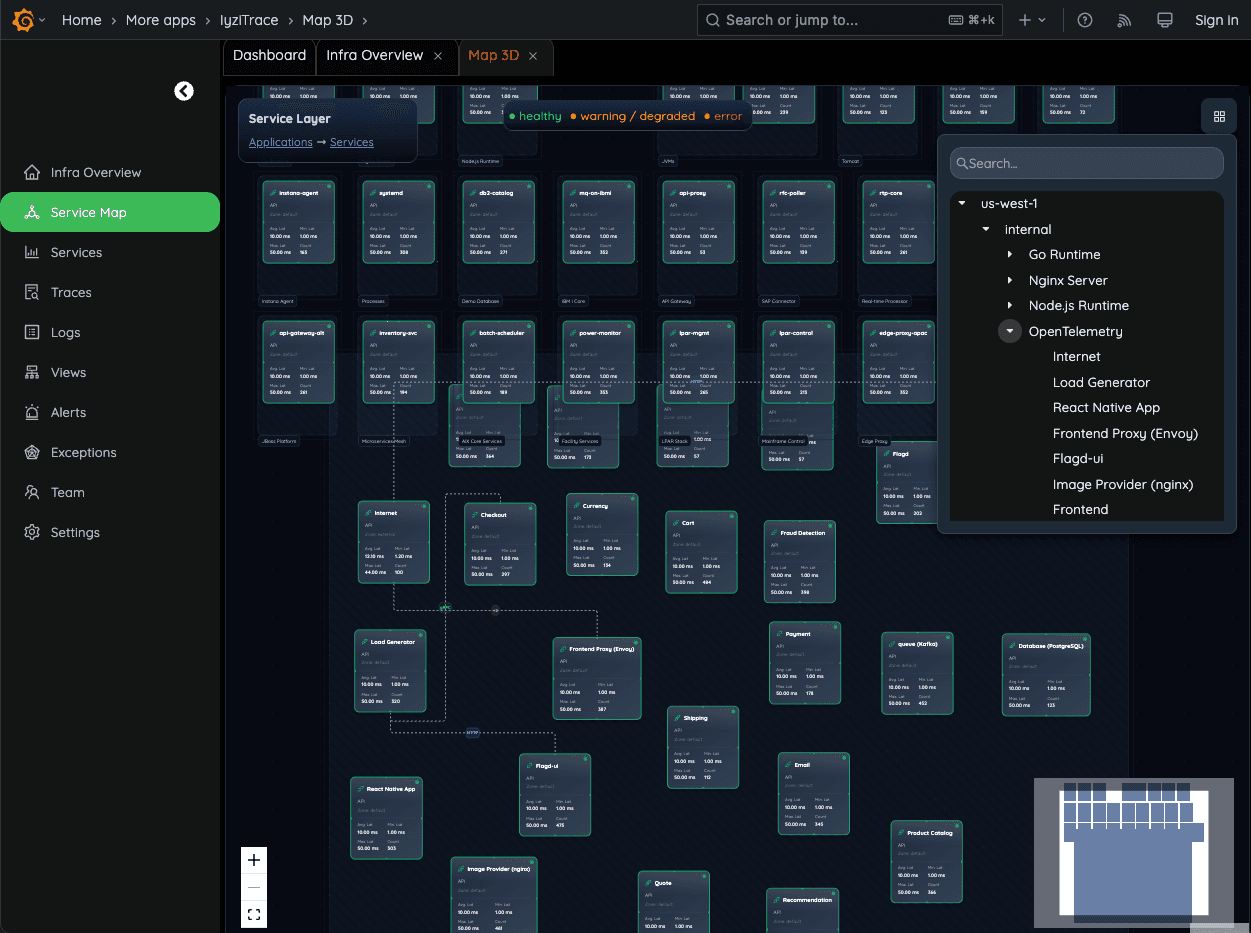Click the fullscreen fit icon on map controls

[x=253, y=913]
